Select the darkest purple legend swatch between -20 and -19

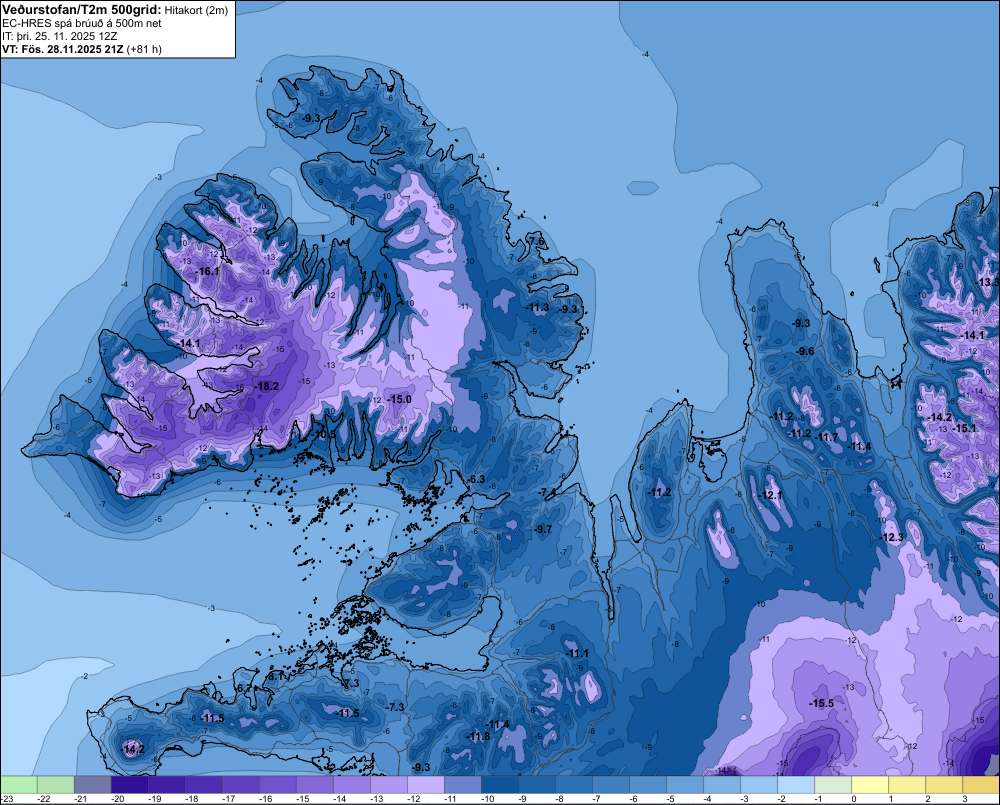(129, 784)
